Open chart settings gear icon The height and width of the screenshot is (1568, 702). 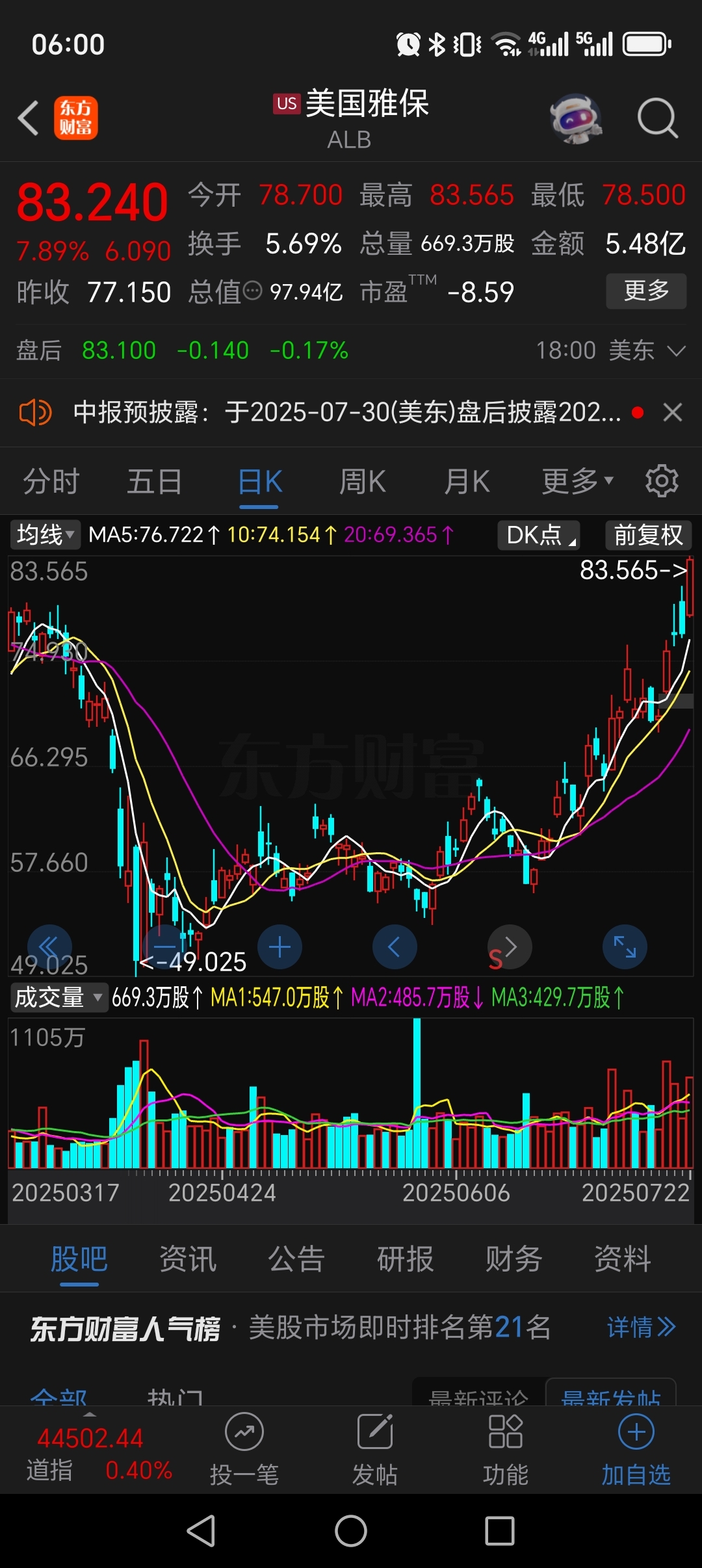[x=662, y=481]
